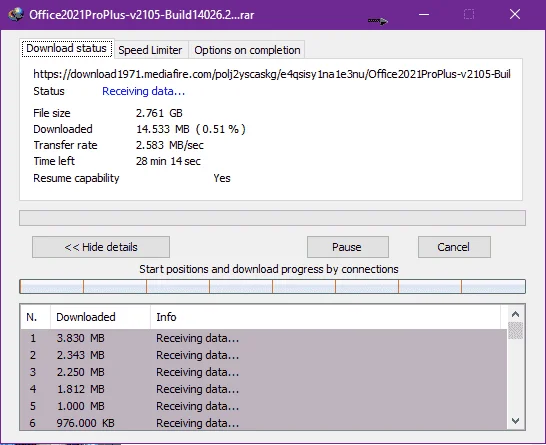Pause the current download

(x=348, y=247)
